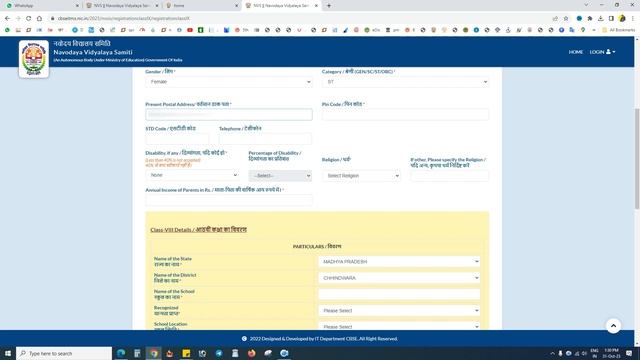The image size is (640, 360).
Task: Open a new browser tab with plus
Action: pos(329,6)
